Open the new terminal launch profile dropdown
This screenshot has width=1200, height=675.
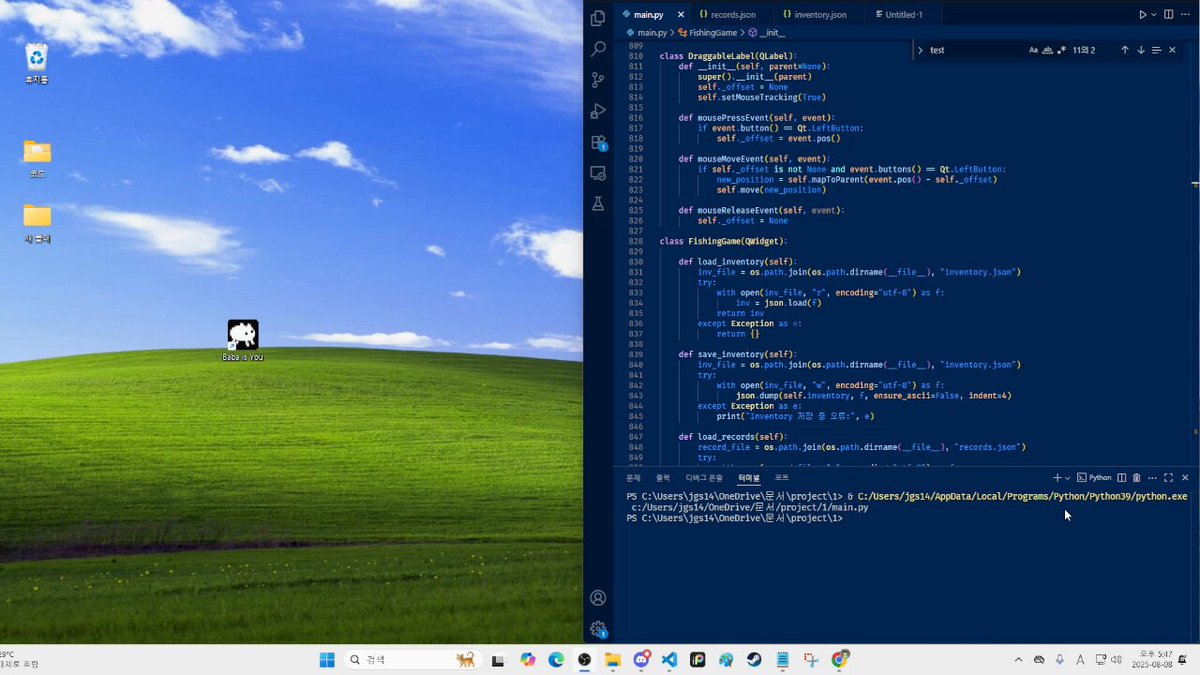click(1068, 478)
